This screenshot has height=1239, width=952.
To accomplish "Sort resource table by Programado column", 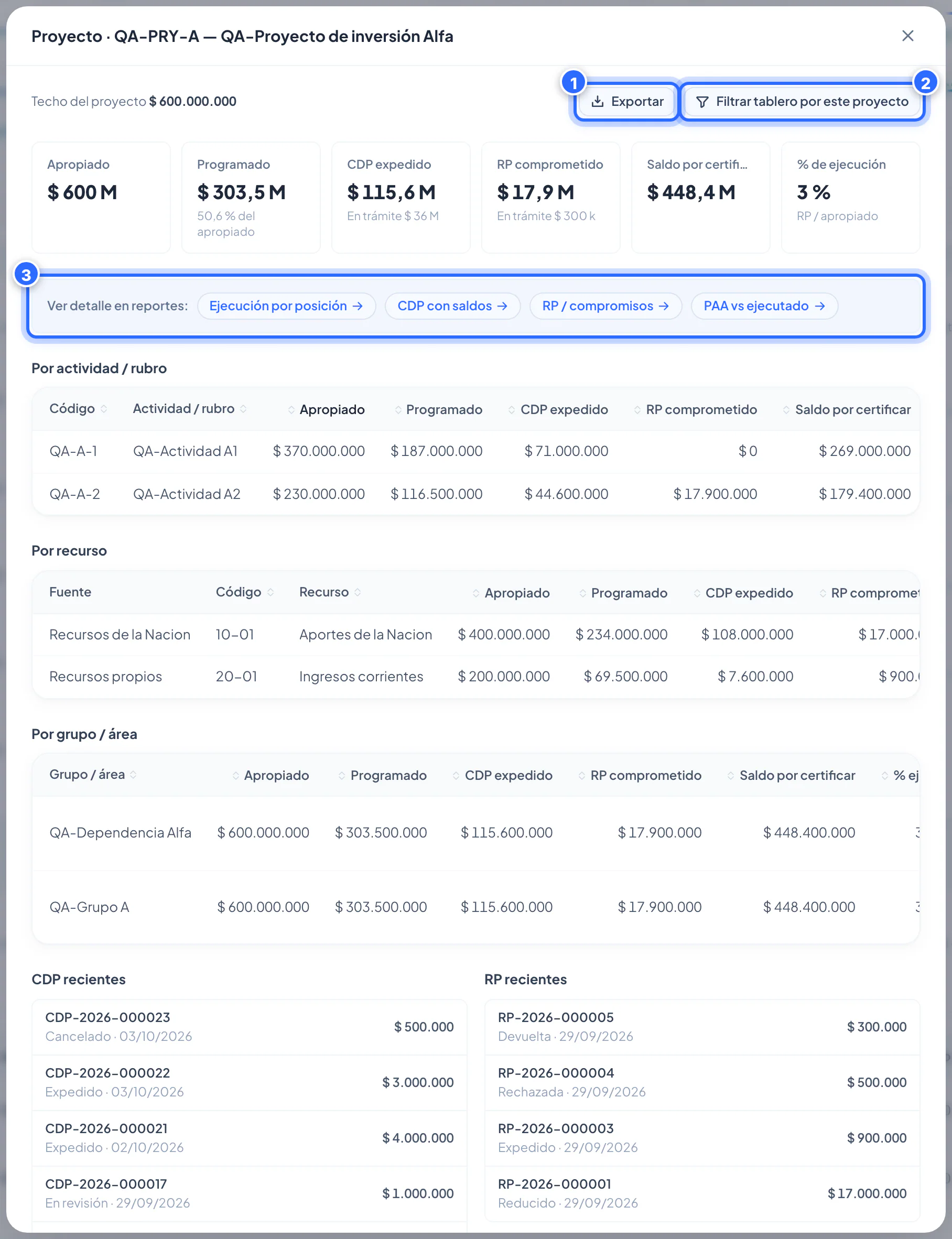I will [623, 593].
